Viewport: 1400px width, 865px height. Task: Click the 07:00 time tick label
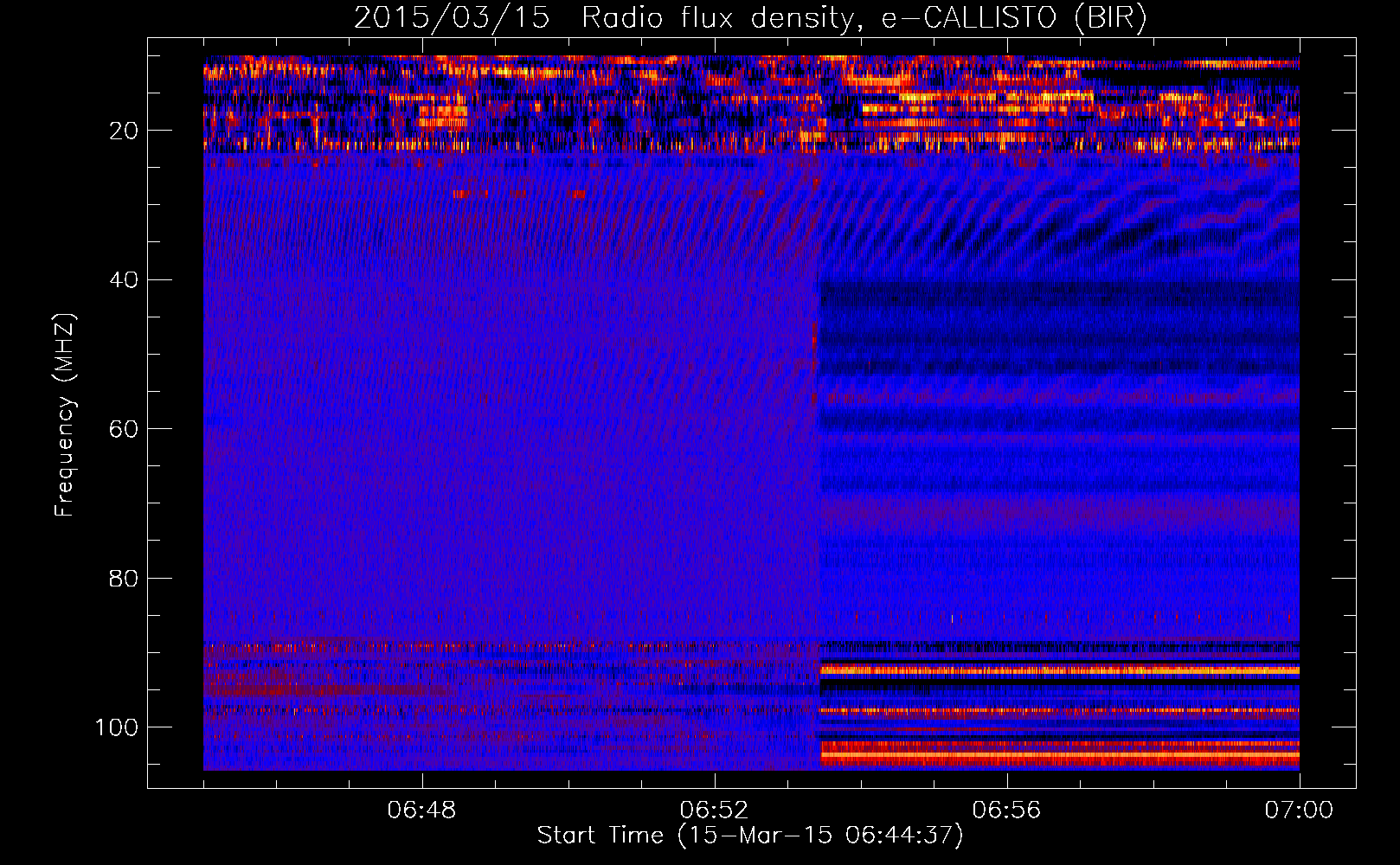click(x=1299, y=811)
